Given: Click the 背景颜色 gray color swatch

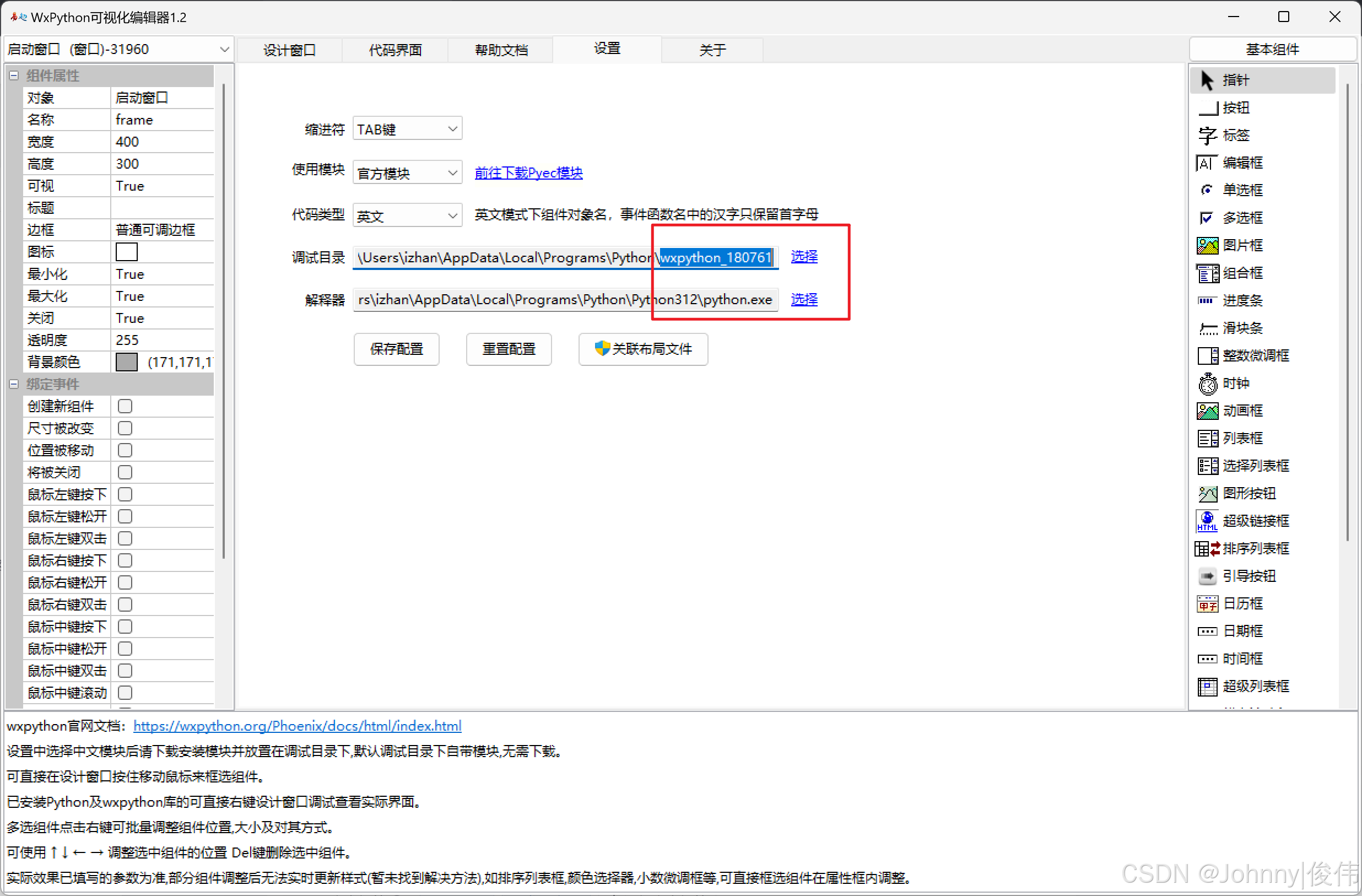Looking at the screenshot, I should click(127, 362).
